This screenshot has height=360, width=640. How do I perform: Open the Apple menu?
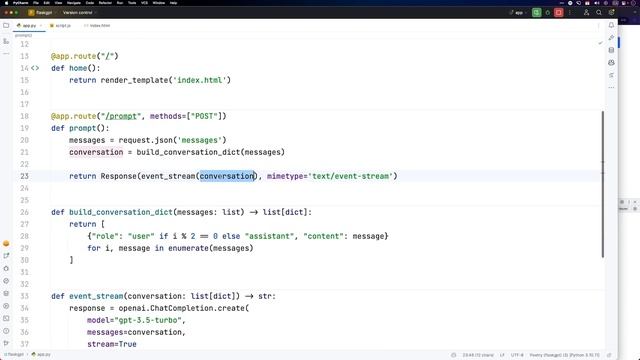(6, 3)
